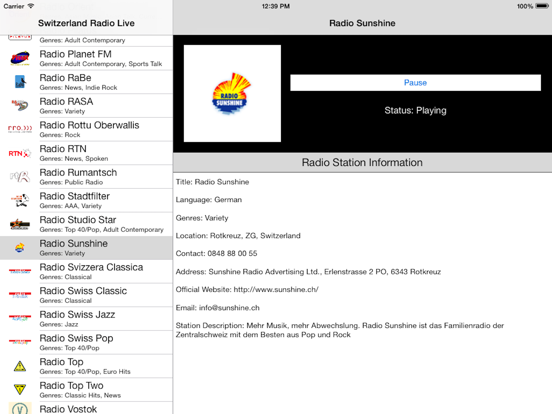Click the Language: German line
The width and height of the screenshot is (552, 414).
click(x=209, y=200)
